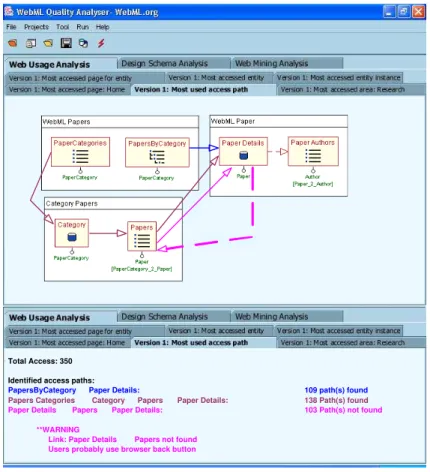Close the WebML Quality Analyser window
The height and width of the screenshot is (472, 430).
(x=418, y=12)
